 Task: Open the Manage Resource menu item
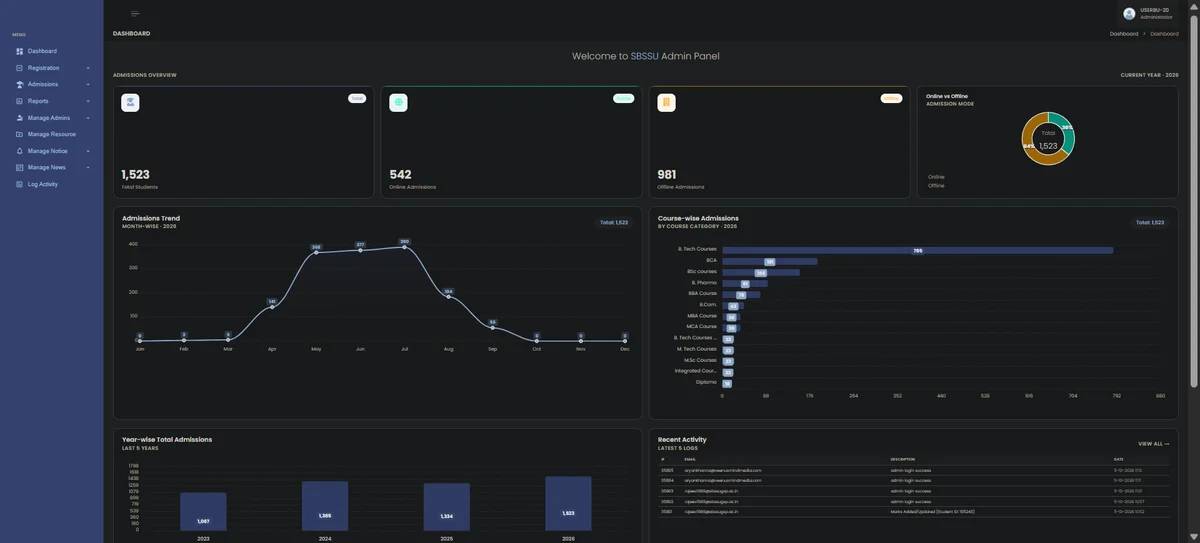coord(51,134)
